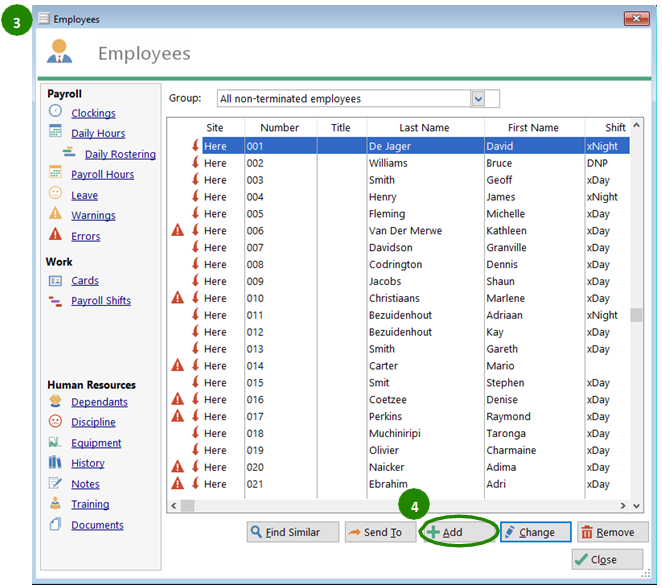This screenshot has width=662, height=588.
Task: Click the error triangle on row 014
Action: (178, 365)
